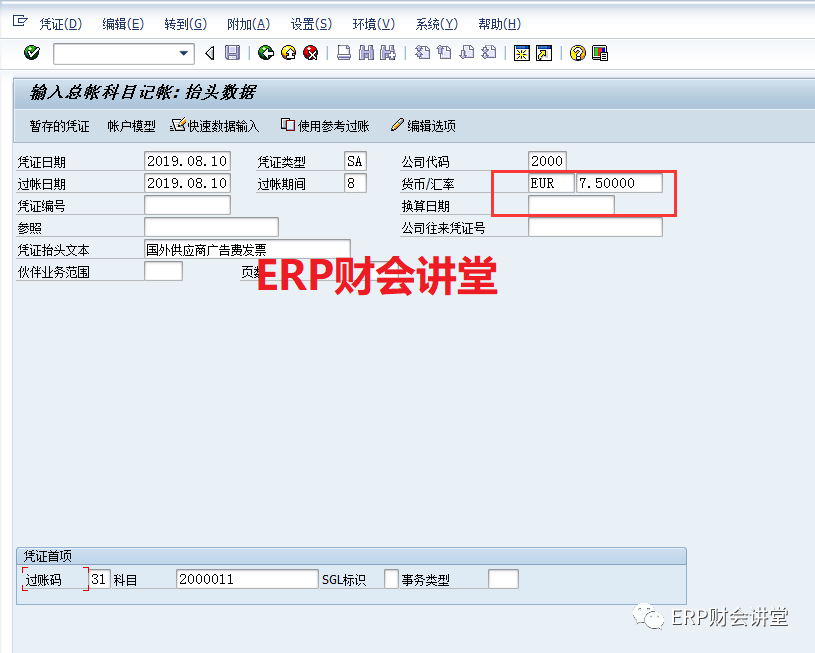The height and width of the screenshot is (653, 815).
Task: Collapse command field using left triangle
Action: click(210, 53)
